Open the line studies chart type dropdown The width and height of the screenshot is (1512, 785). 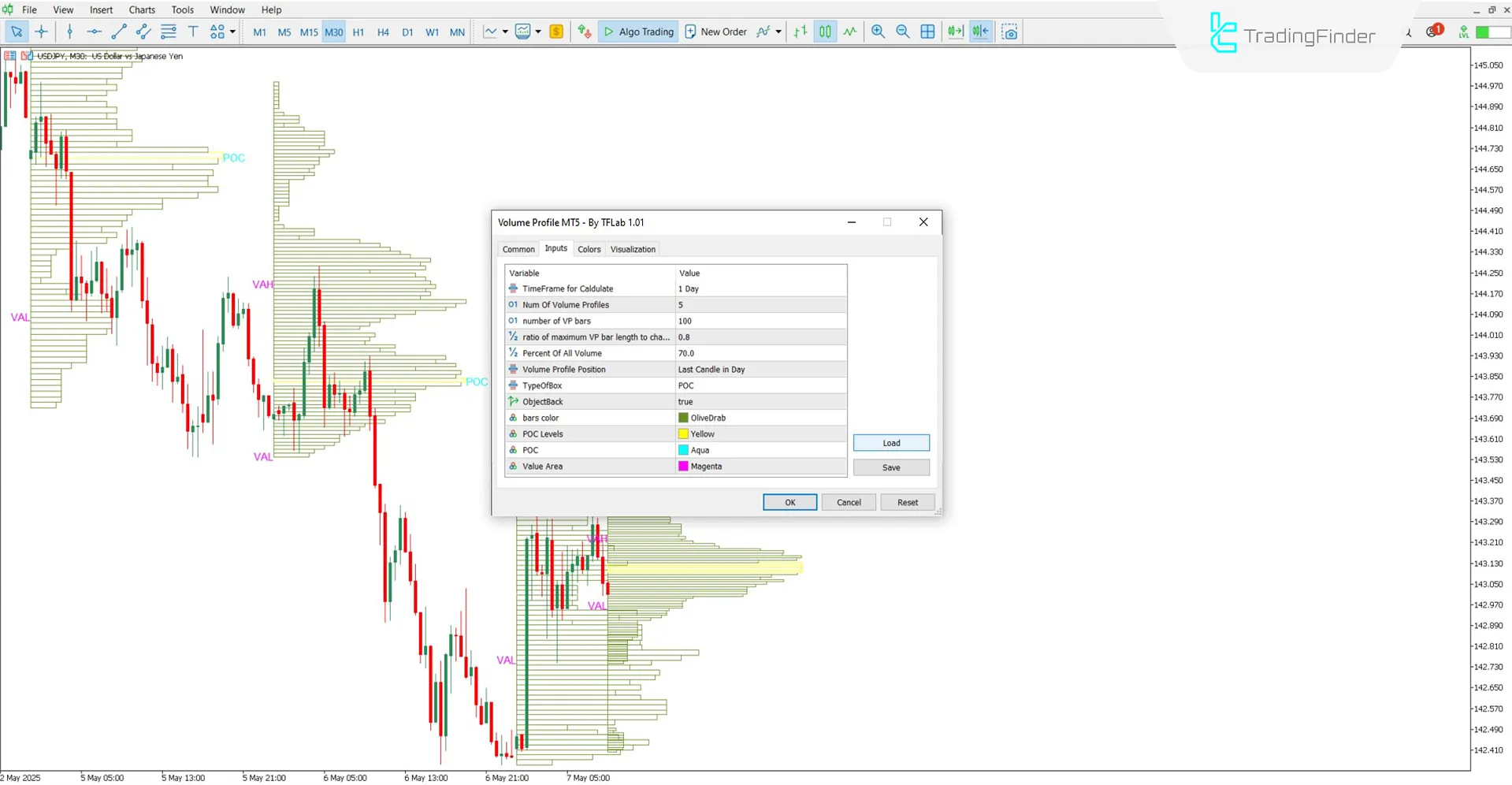coord(505,32)
